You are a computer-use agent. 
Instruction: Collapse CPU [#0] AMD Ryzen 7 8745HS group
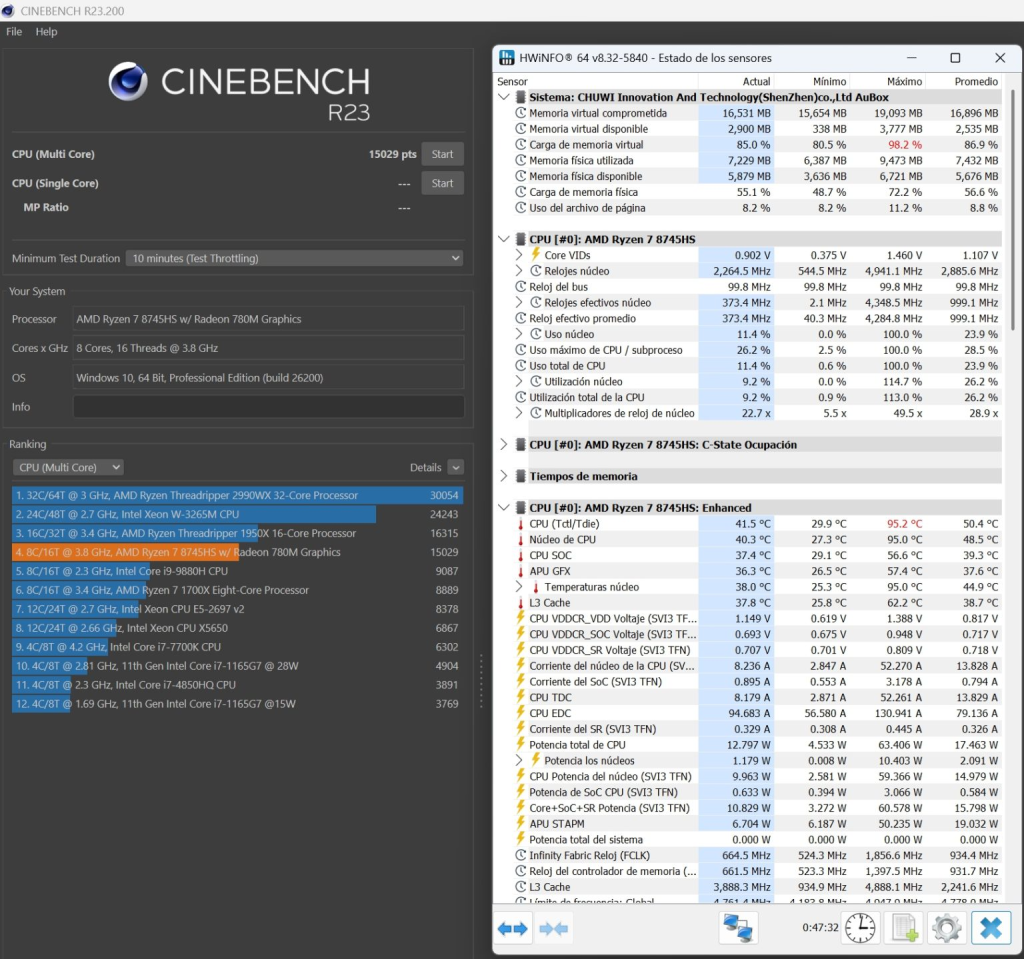(504, 239)
